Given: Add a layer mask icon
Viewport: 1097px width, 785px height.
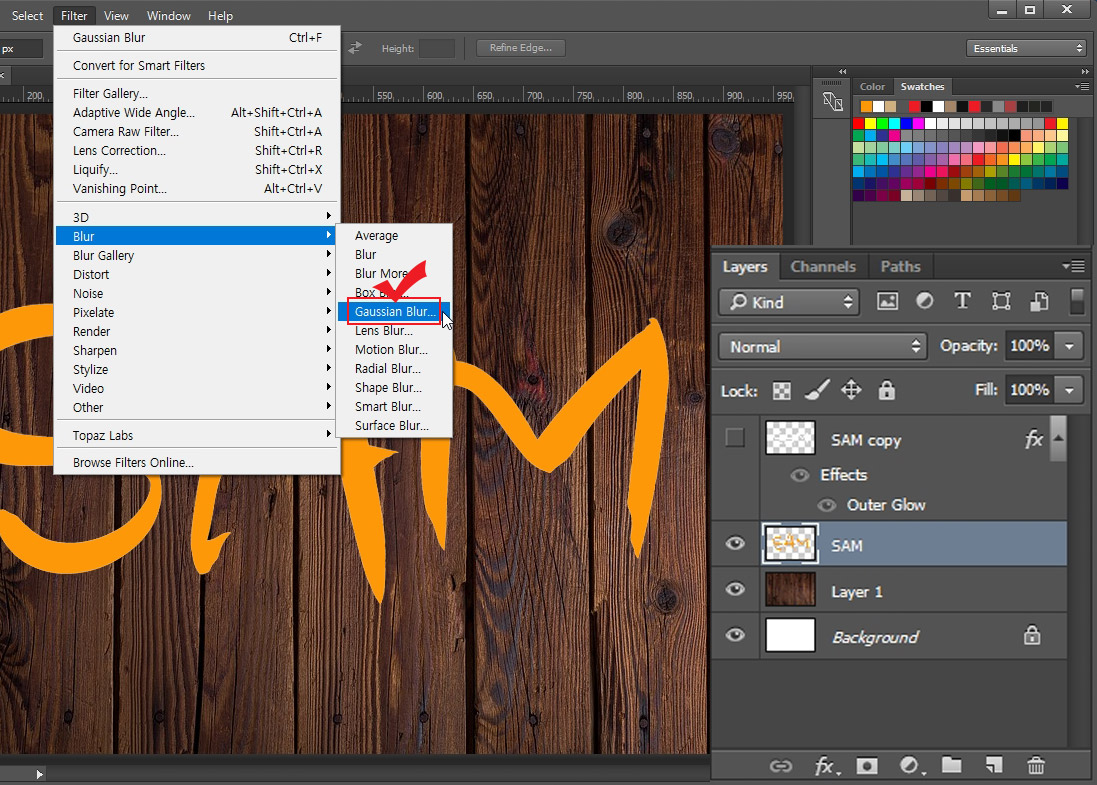Looking at the screenshot, I should pyautogui.click(x=867, y=766).
